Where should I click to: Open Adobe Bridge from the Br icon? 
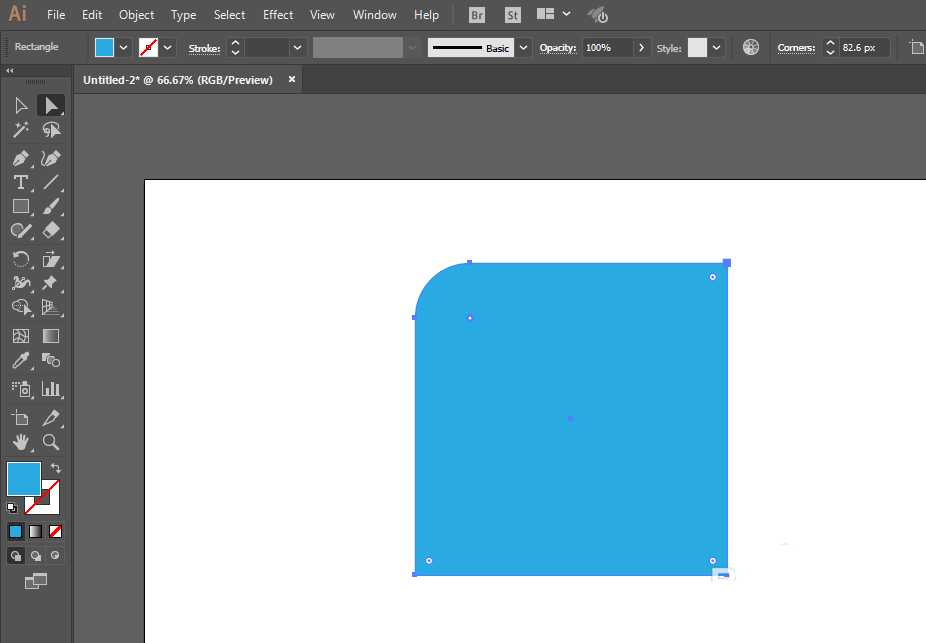[x=478, y=15]
